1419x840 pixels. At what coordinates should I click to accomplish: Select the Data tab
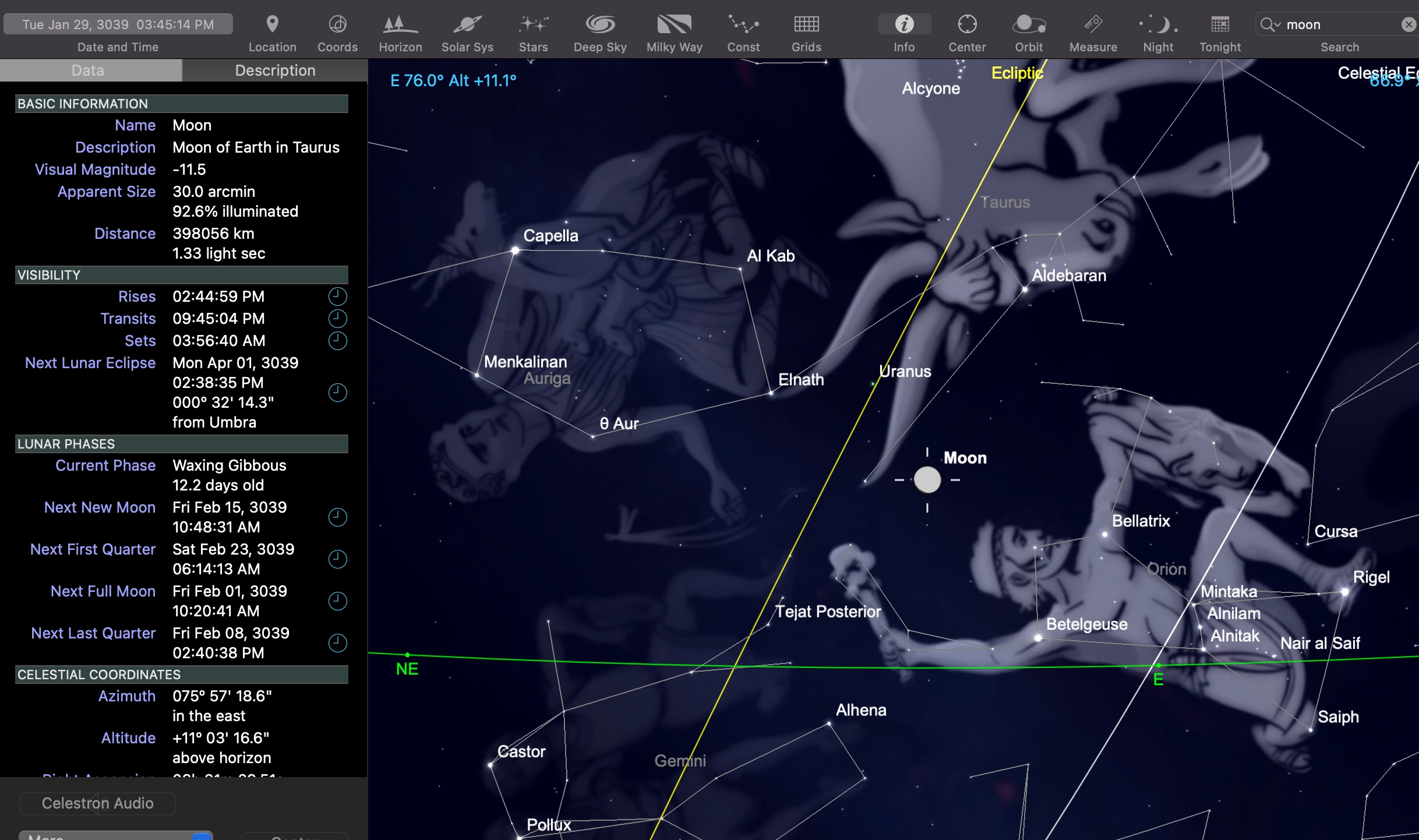coord(88,70)
